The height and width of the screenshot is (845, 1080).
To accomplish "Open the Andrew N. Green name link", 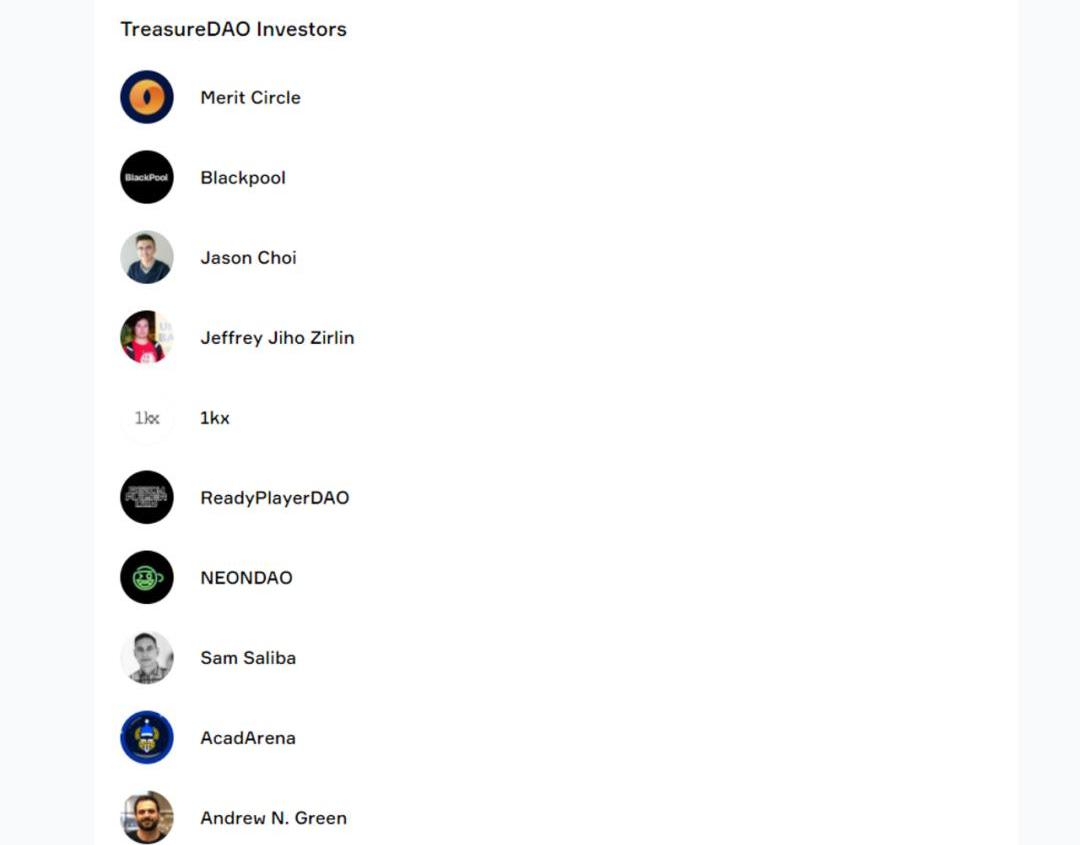I will (273, 817).
